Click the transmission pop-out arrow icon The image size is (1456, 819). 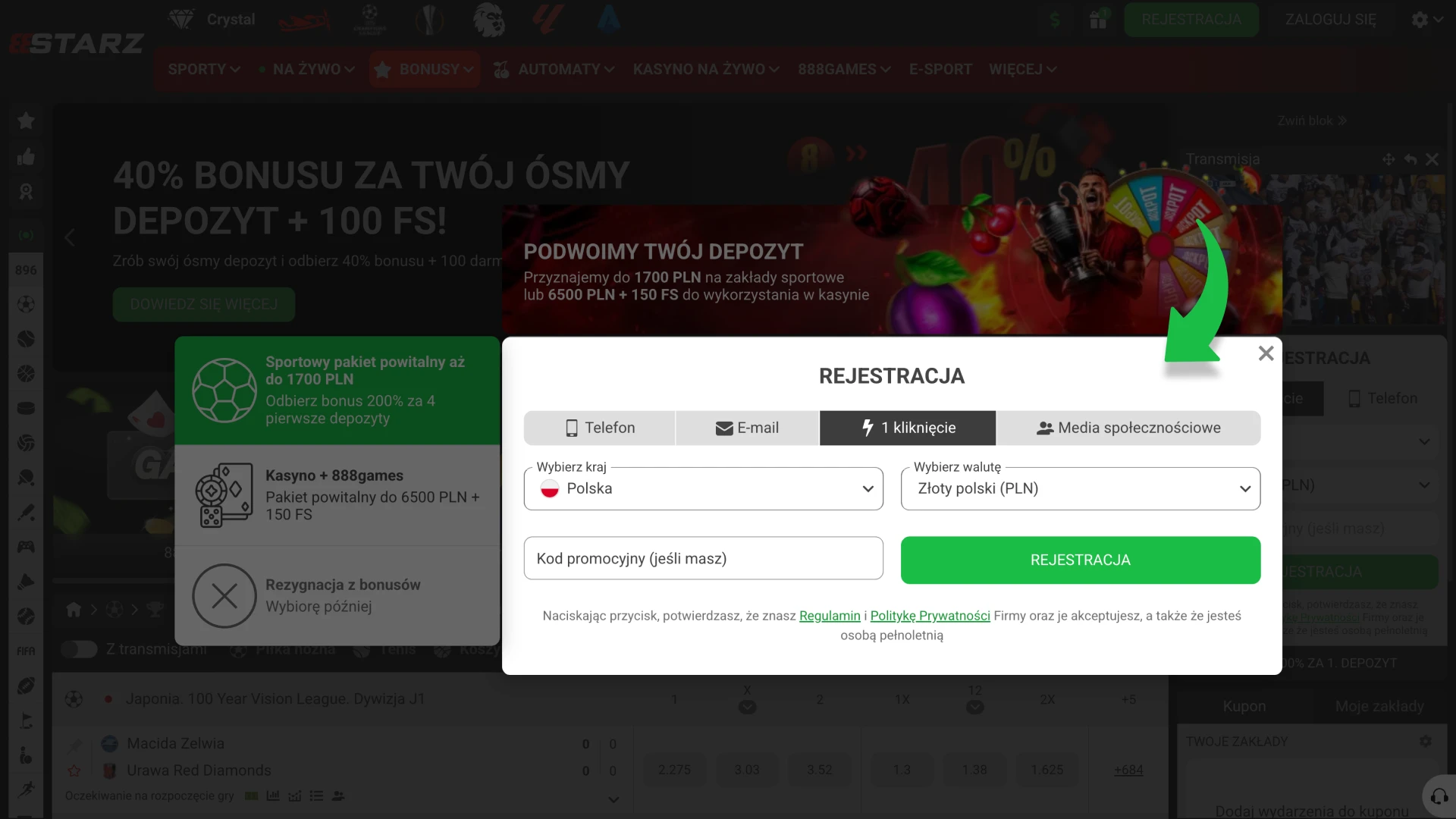pos(1410,159)
